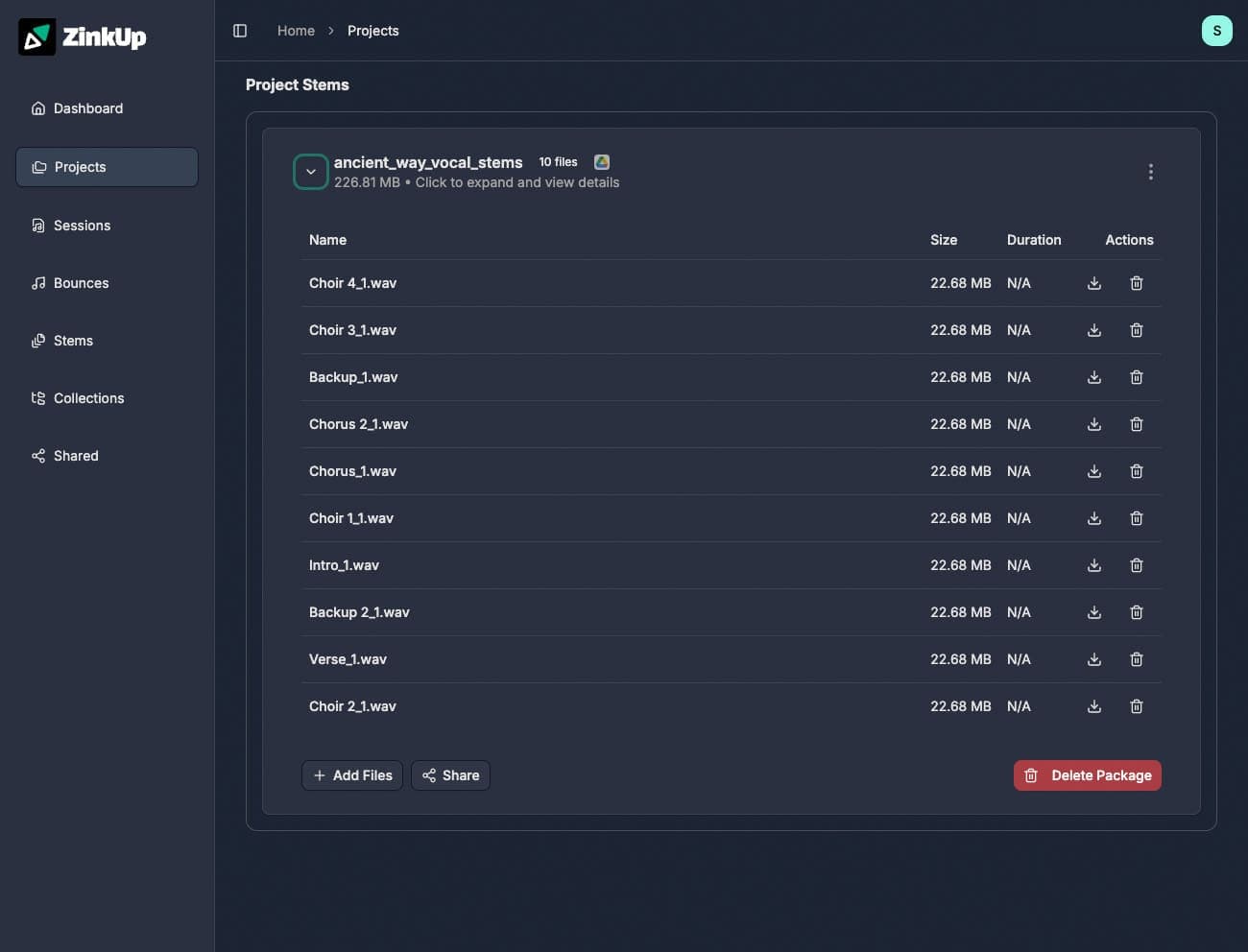Collapse the ancient_way_vocal_stems package chevron
The height and width of the screenshot is (952, 1248).
point(311,172)
